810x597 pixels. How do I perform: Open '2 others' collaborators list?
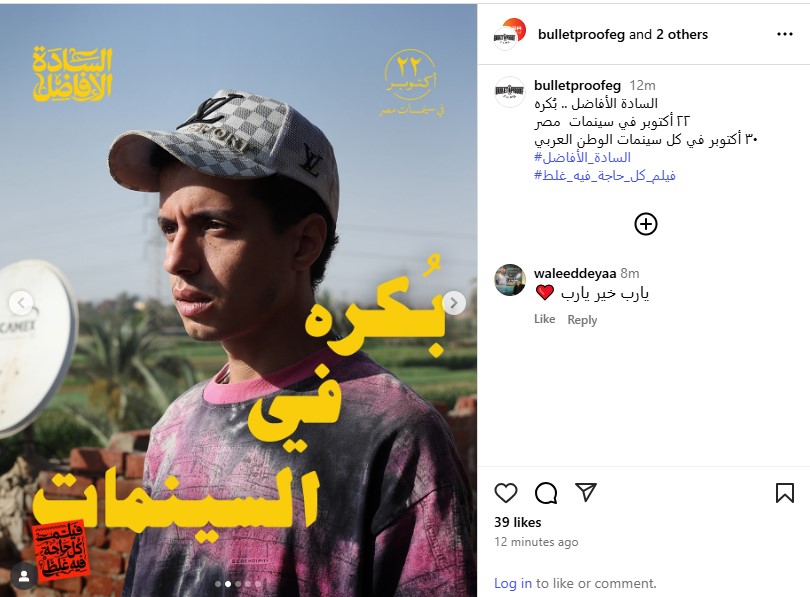click(682, 34)
